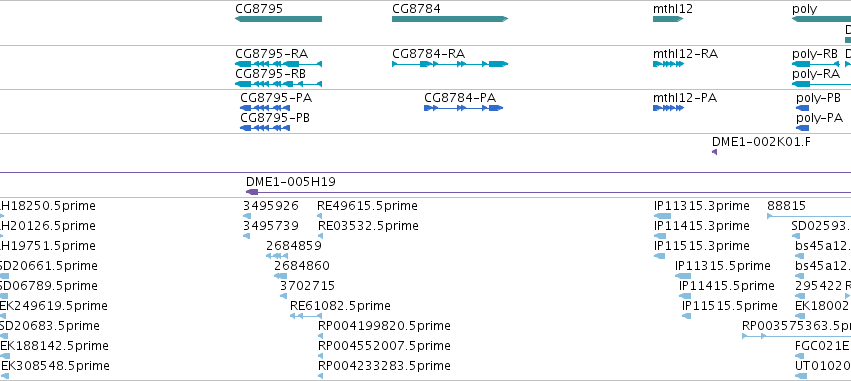851x381 pixels.
Task: Select the poly-RB transcript glyph
Action: [816, 64]
